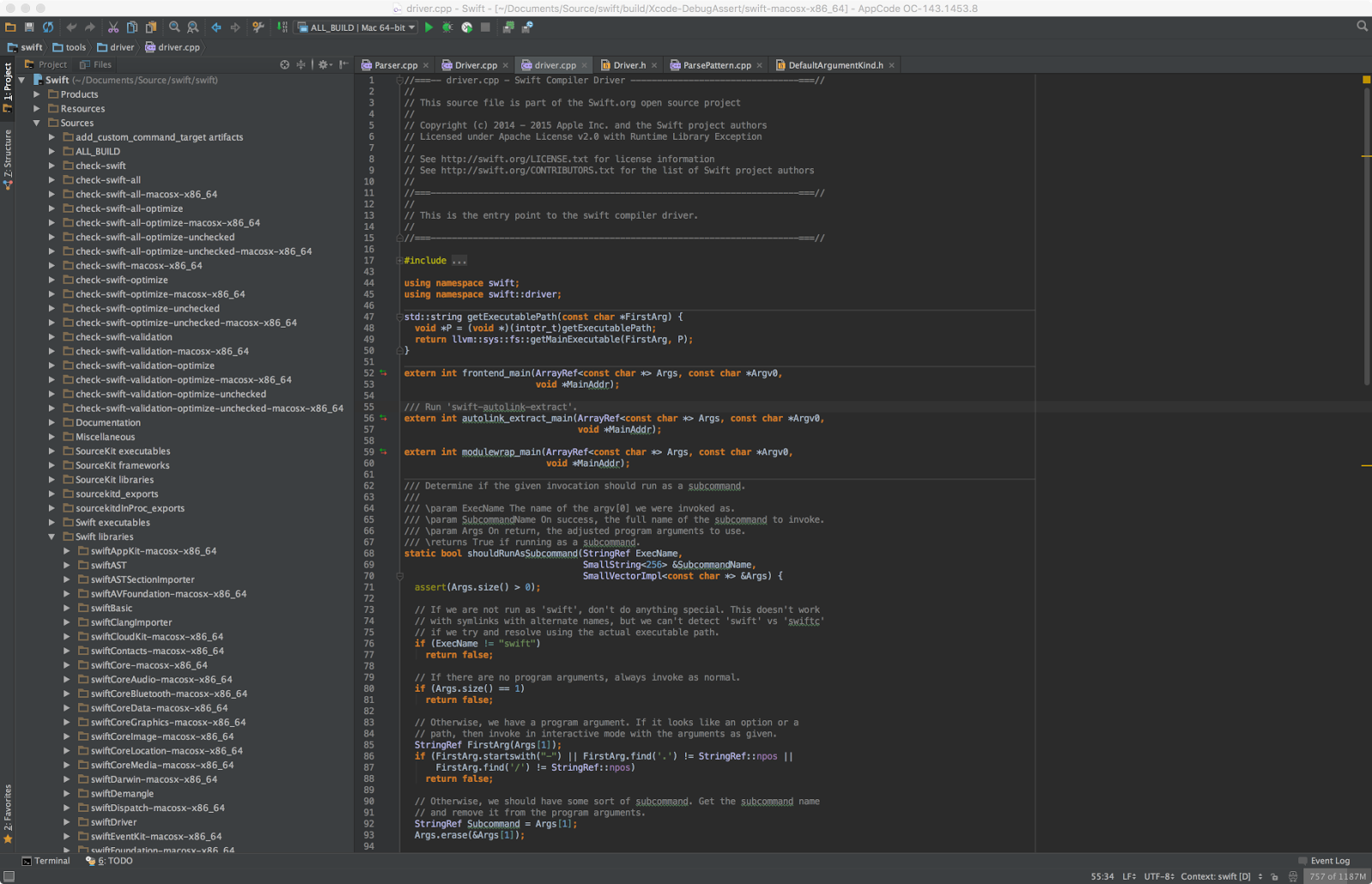The height and width of the screenshot is (884, 1372).
Task: Run ALL_BUILD with the green play button
Action: (429, 27)
